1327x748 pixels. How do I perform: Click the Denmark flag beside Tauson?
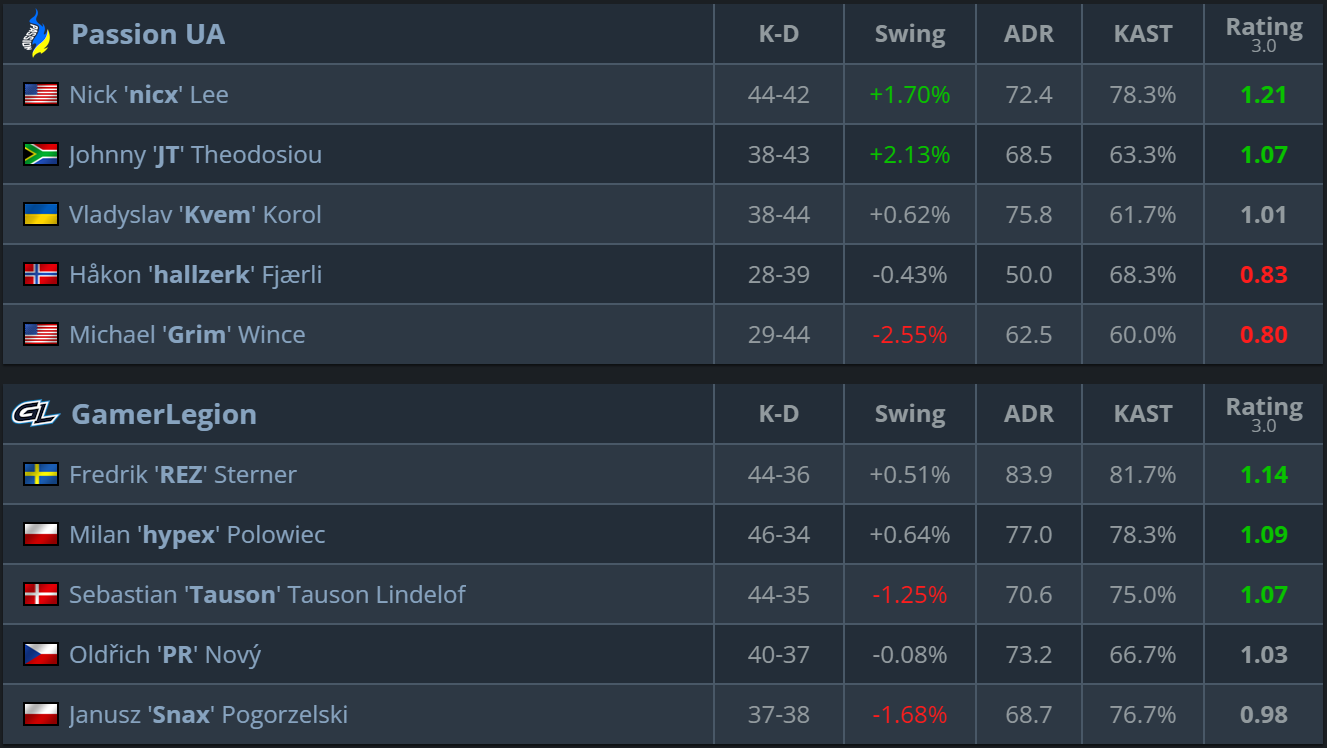coord(41,594)
